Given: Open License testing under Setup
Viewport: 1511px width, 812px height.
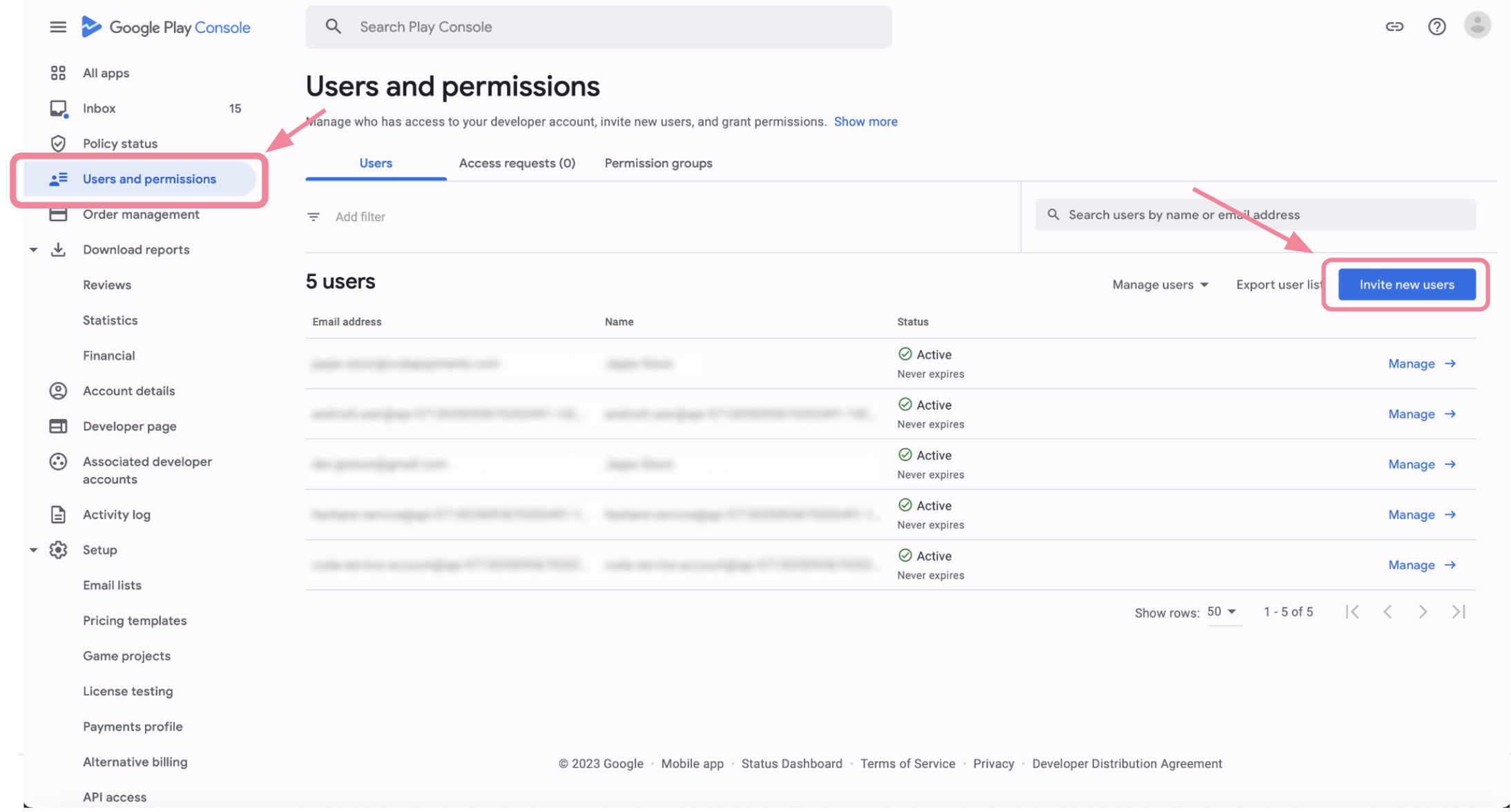Looking at the screenshot, I should [x=128, y=691].
